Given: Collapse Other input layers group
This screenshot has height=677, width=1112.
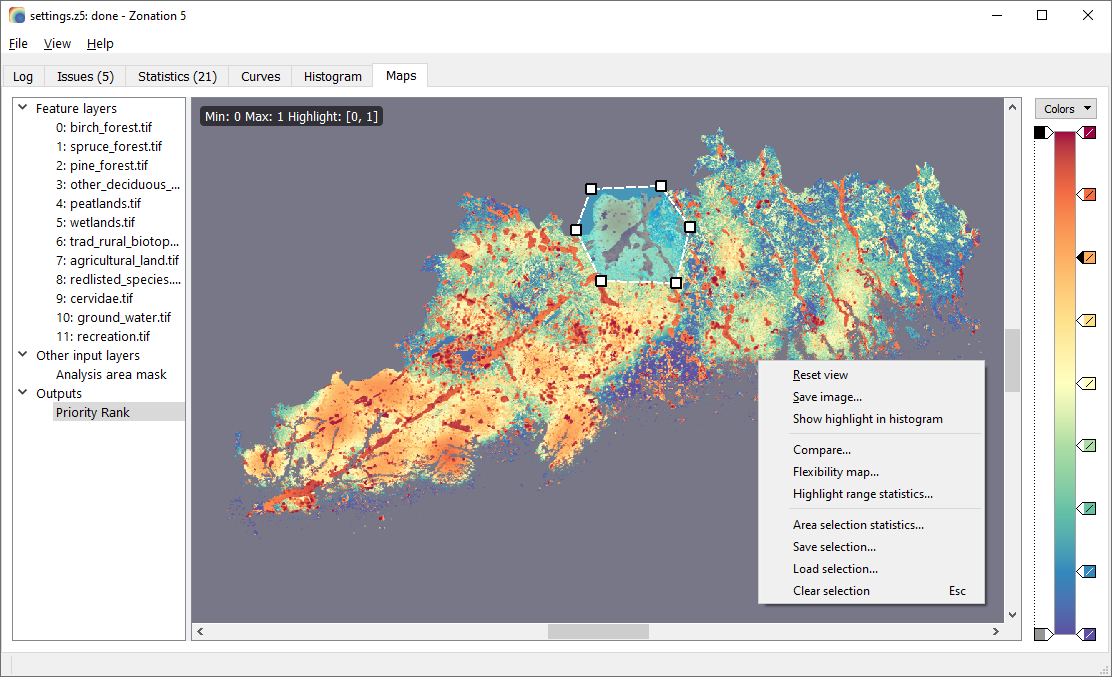Looking at the screenshot, I should [23, 354].
